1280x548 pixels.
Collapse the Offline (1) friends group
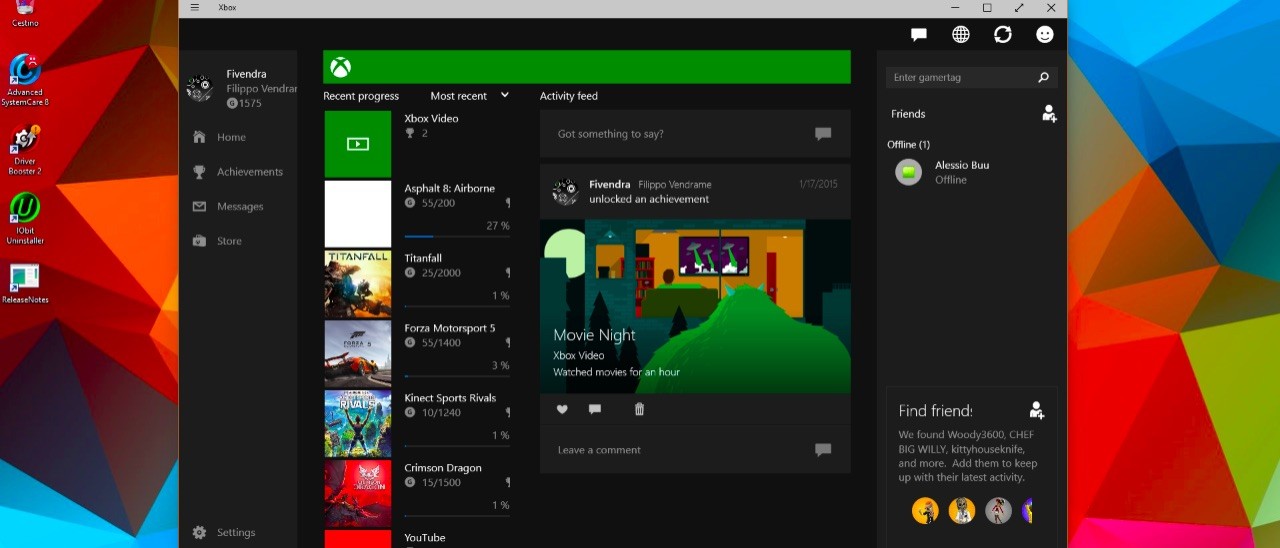click(x=909, y=144)
